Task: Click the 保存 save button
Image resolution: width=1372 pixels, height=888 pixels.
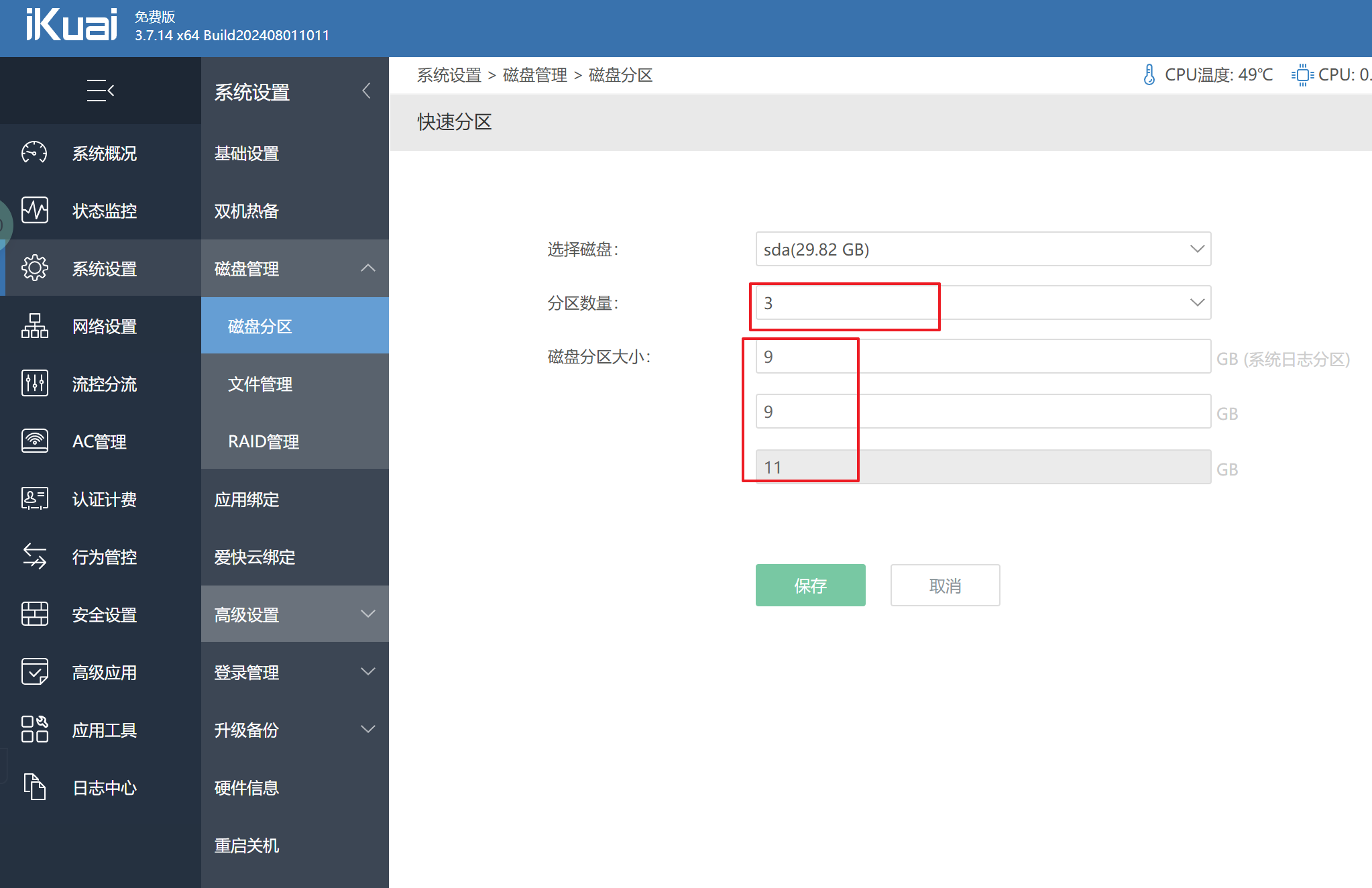Action: coord(810,586)
